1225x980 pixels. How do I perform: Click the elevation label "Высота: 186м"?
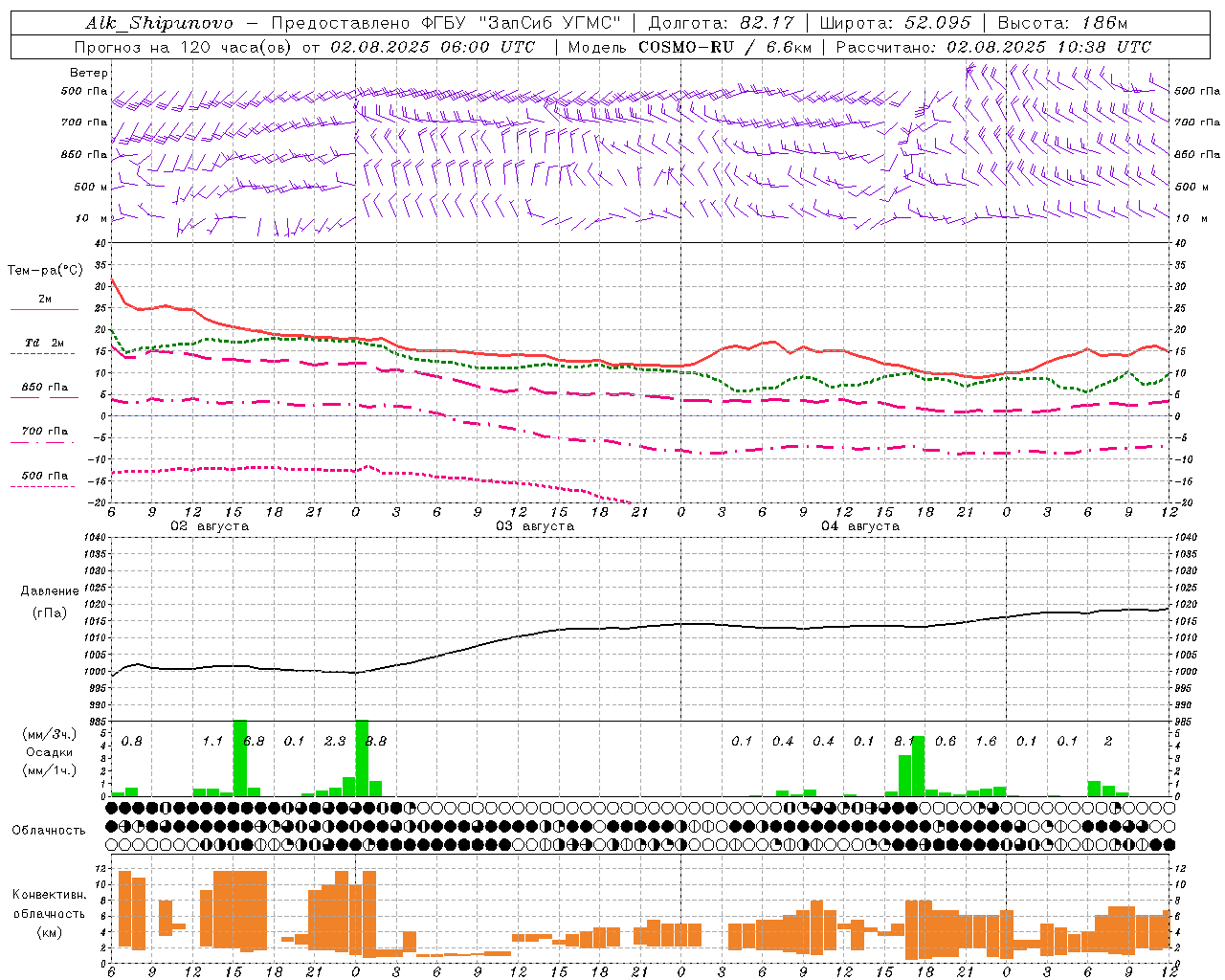point(1062,23)
